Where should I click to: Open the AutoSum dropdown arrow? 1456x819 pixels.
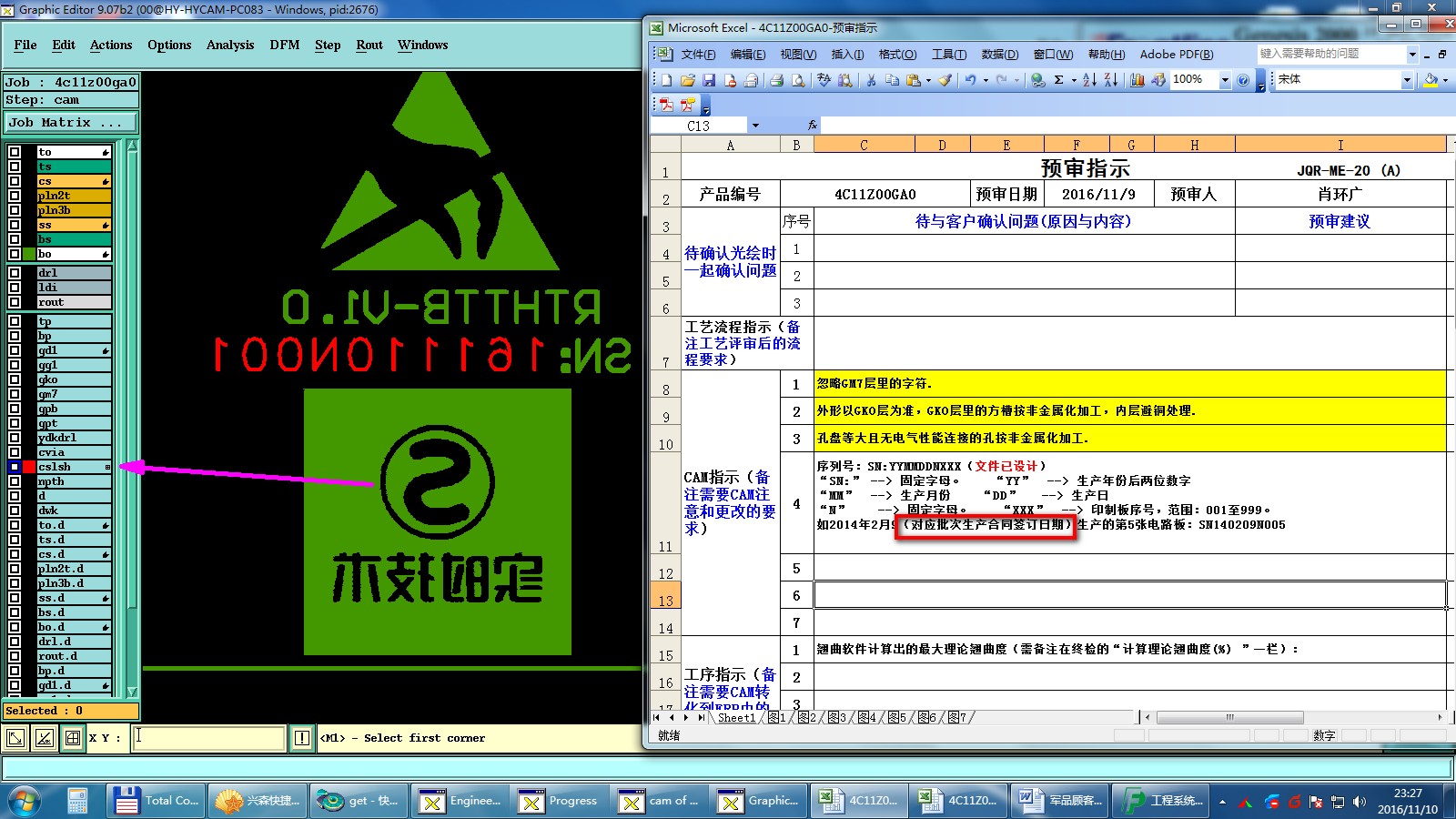(x=1074, y=80)
